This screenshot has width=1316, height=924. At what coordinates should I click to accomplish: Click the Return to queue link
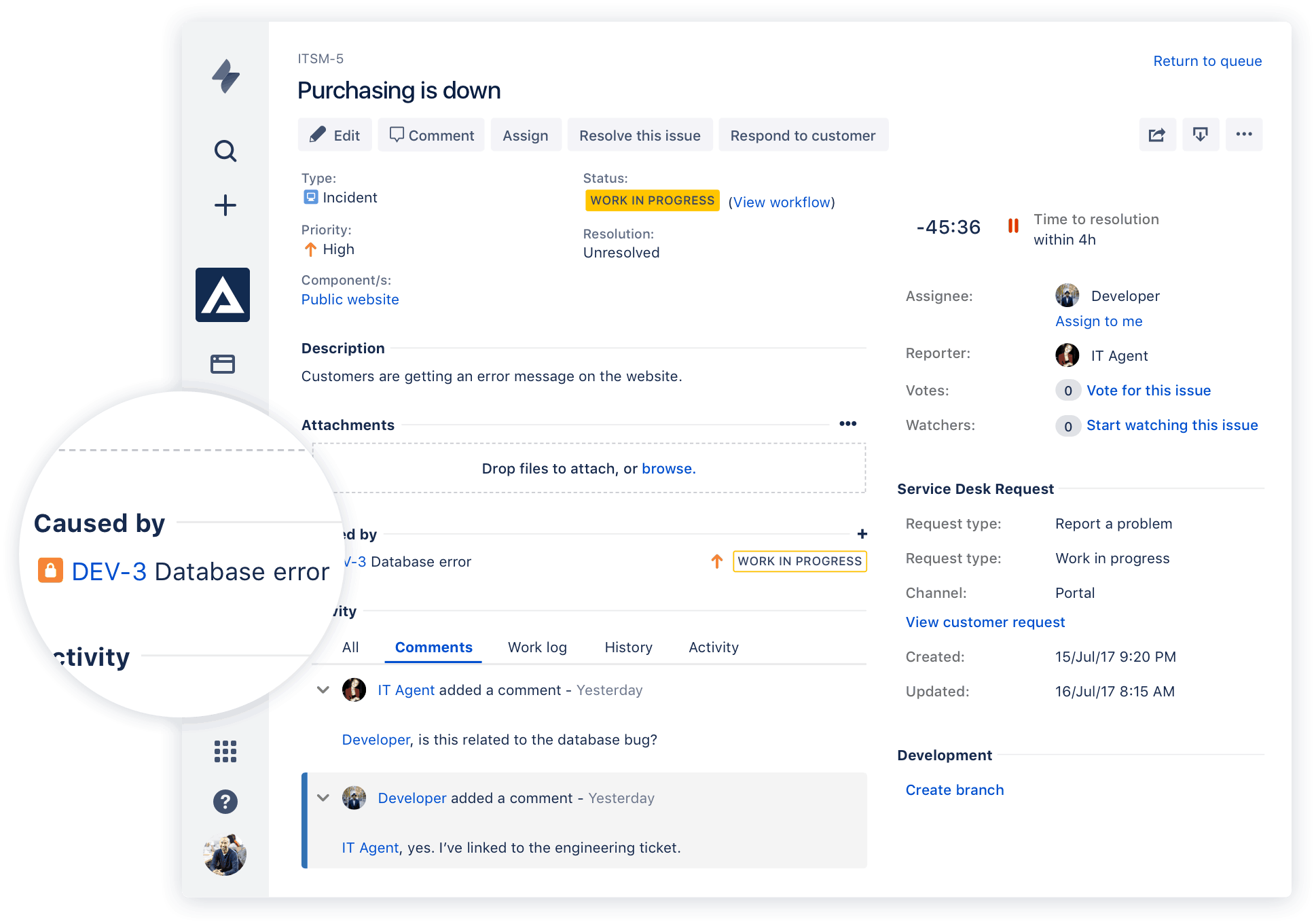1207,60
